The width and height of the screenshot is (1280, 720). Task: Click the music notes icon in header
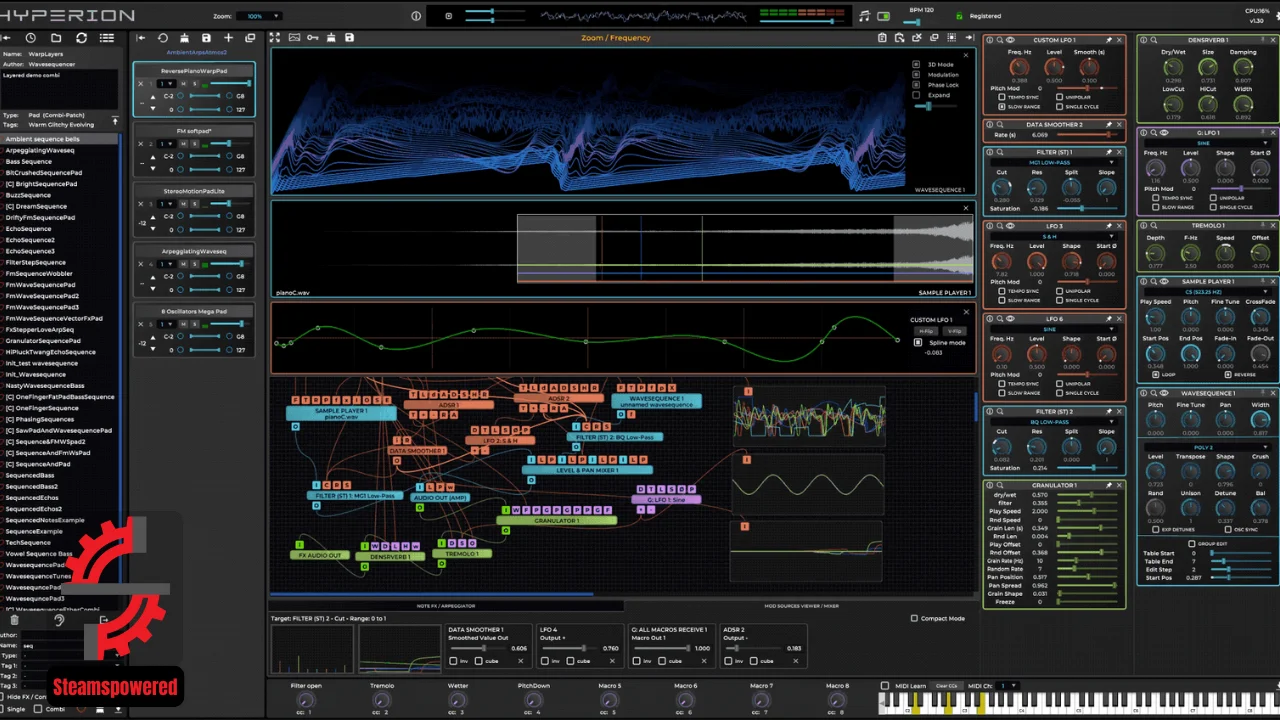pos(864,16)
